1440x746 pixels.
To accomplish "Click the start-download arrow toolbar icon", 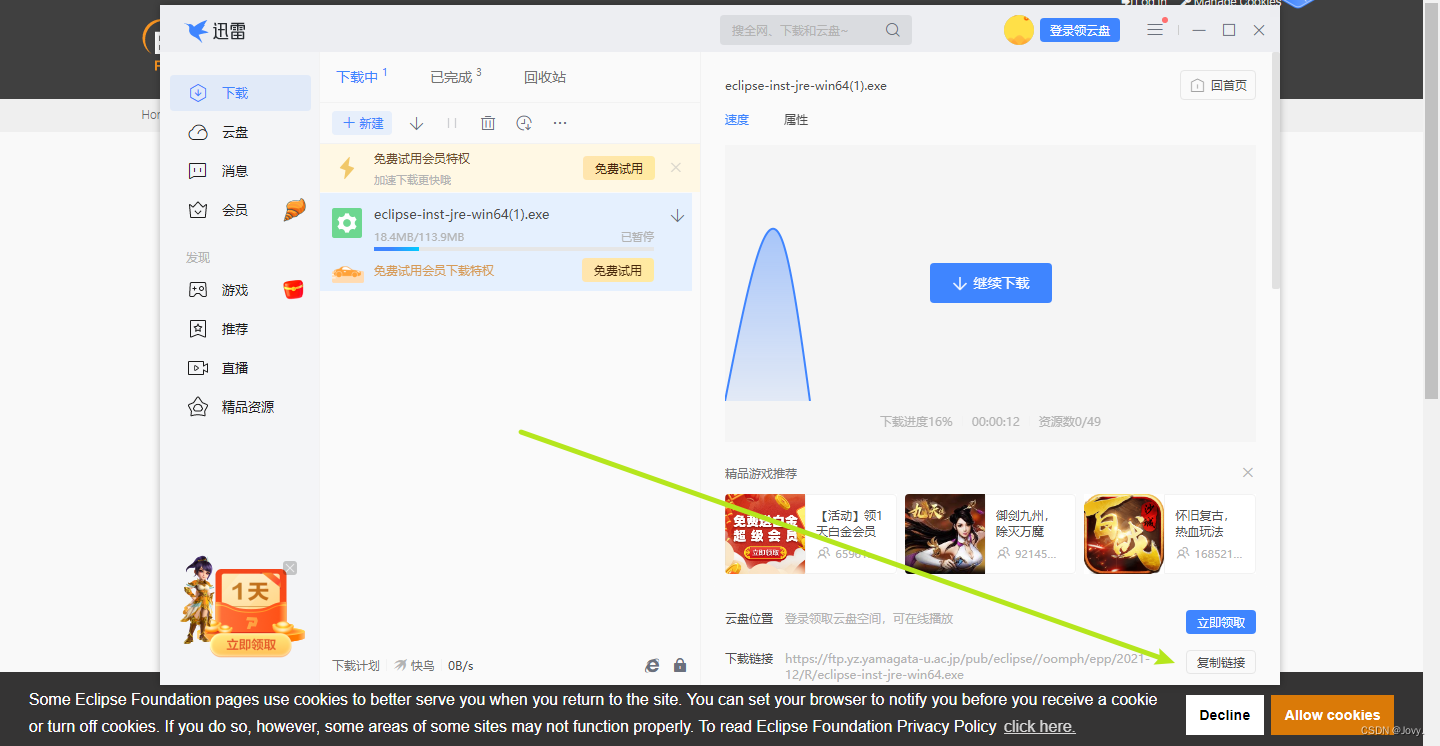I will click(x=417, y=123).
